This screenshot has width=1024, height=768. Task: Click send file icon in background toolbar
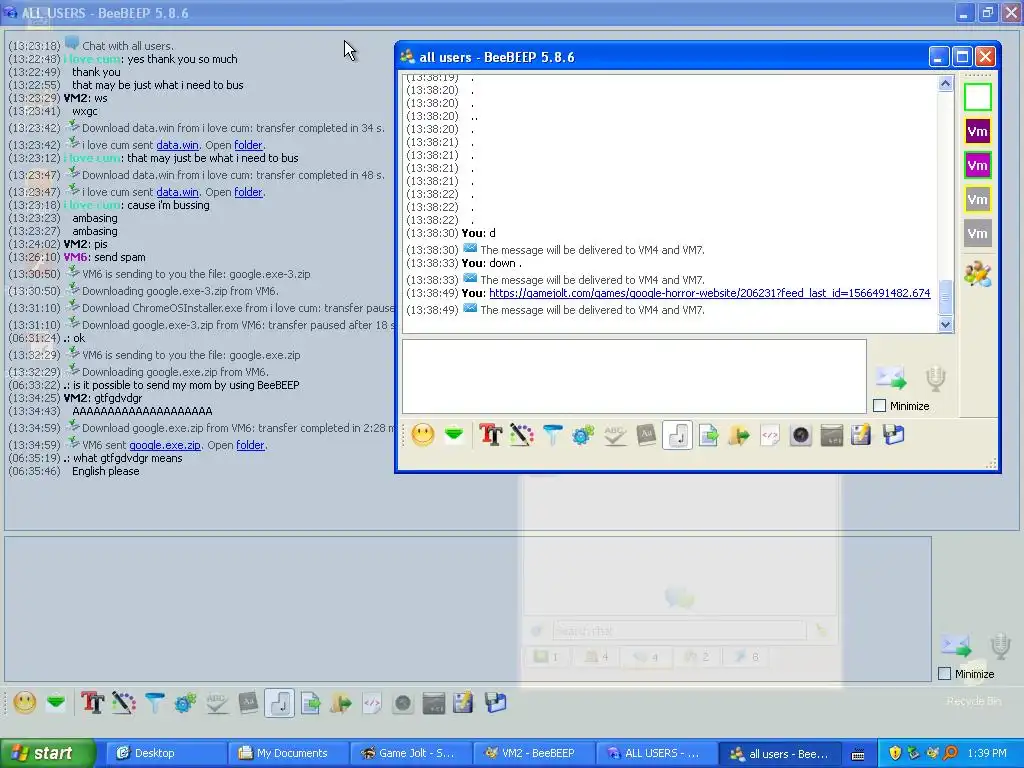coord(311,703)
